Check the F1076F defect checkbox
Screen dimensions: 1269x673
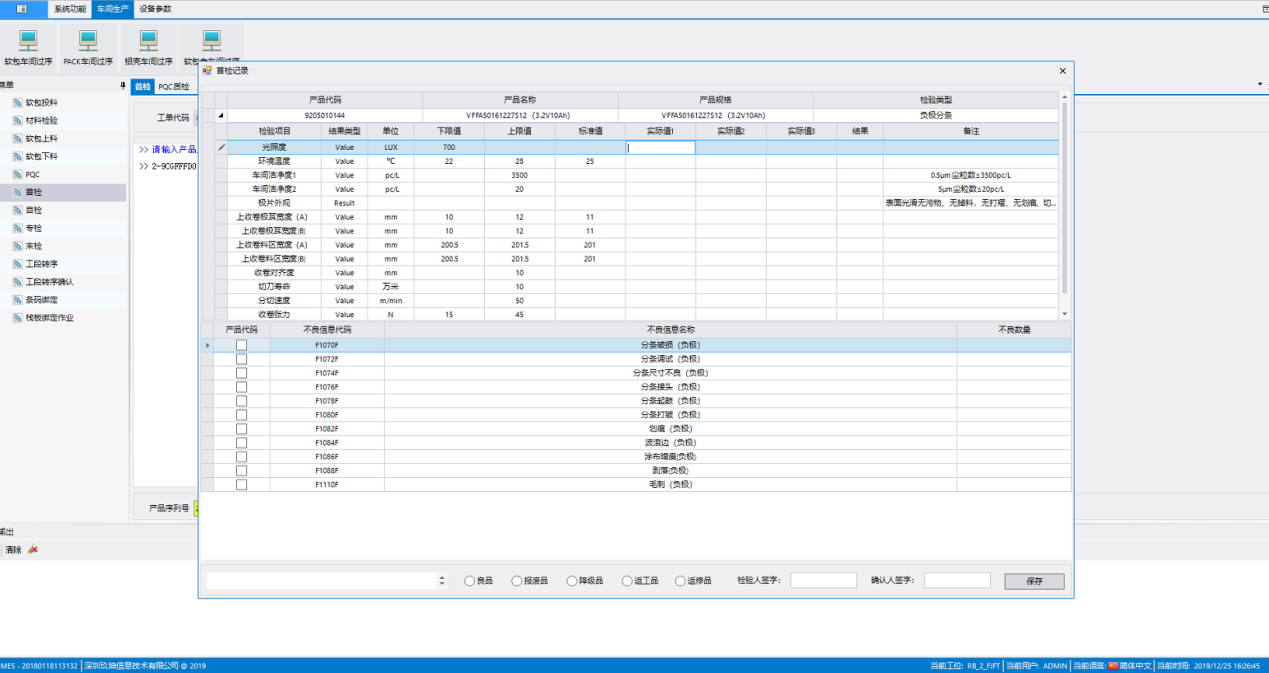point(241,387)
